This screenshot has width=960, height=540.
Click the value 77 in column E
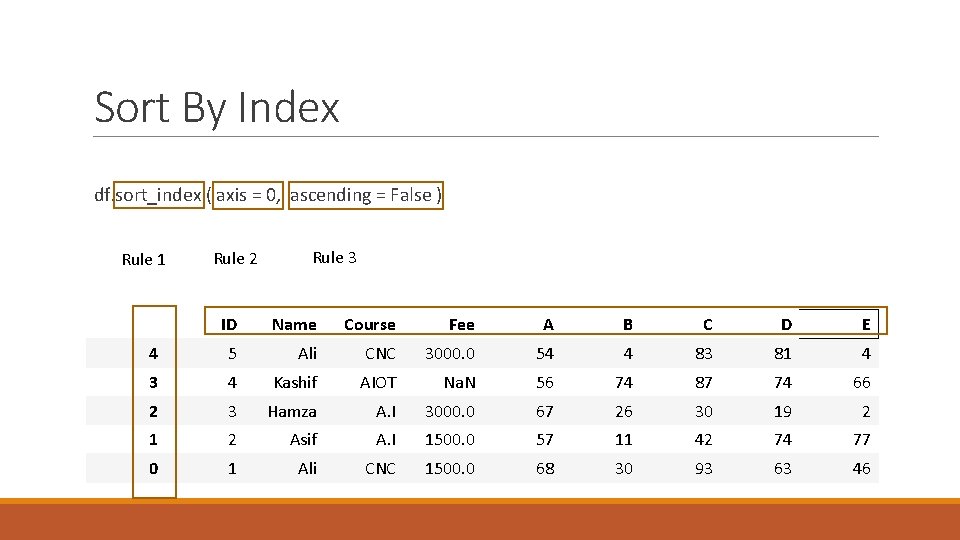pyautogui.click(x=861, y=440)
